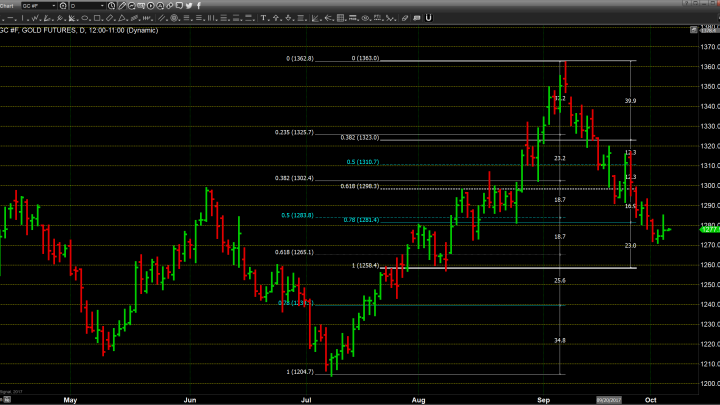The image size is (720, 405).
Task: Open the chat comment bubble icon
Action: [x=179, y=6]
